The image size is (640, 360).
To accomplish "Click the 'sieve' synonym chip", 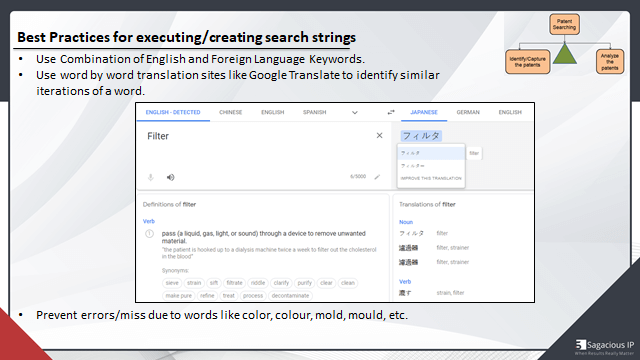I will coord(172,283).
